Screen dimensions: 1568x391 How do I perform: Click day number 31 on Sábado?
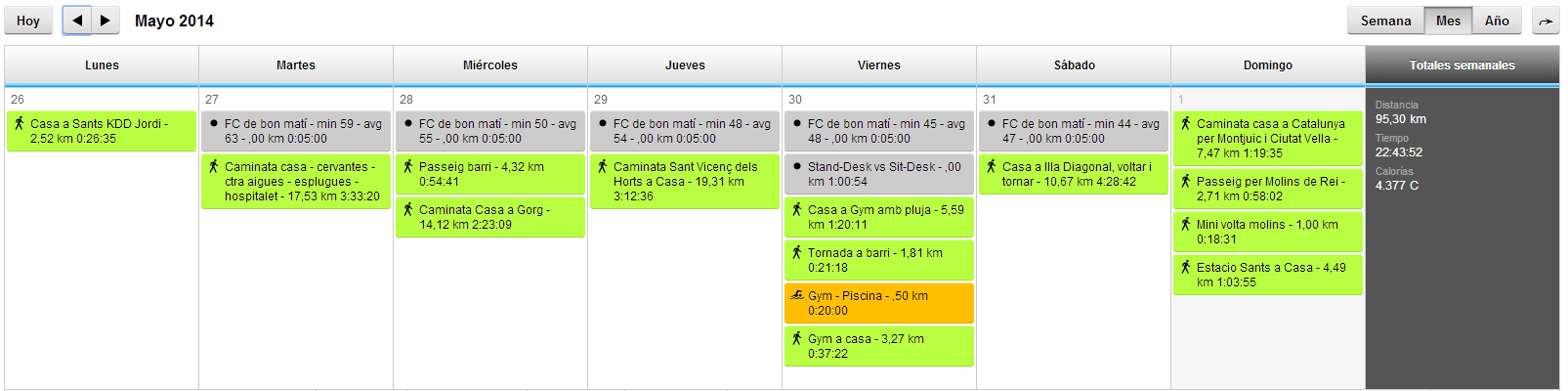pyautogui.click(x=990, y=100)
